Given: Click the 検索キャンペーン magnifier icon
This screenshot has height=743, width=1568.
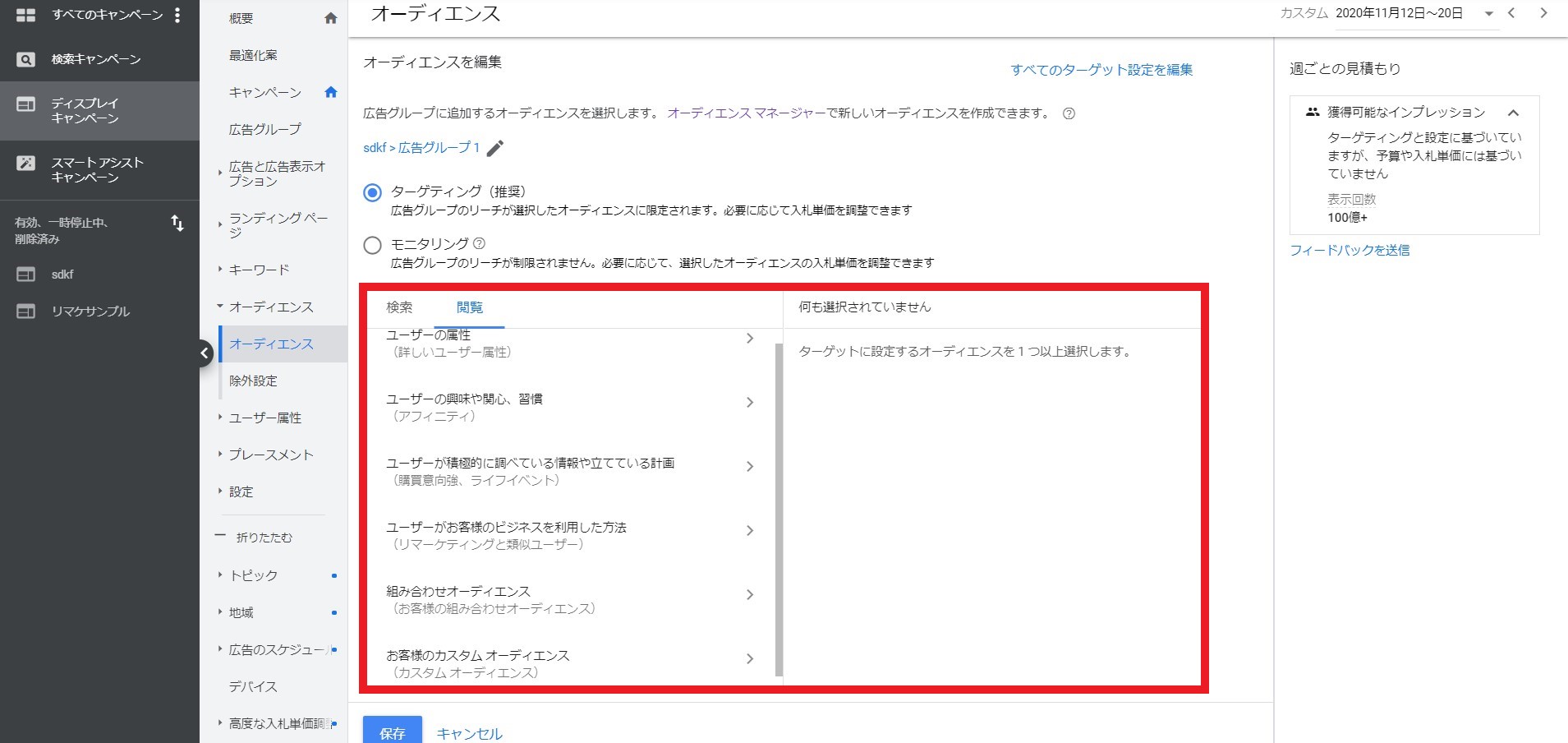Looking at the screenshot, I should (x=25, y=59).
